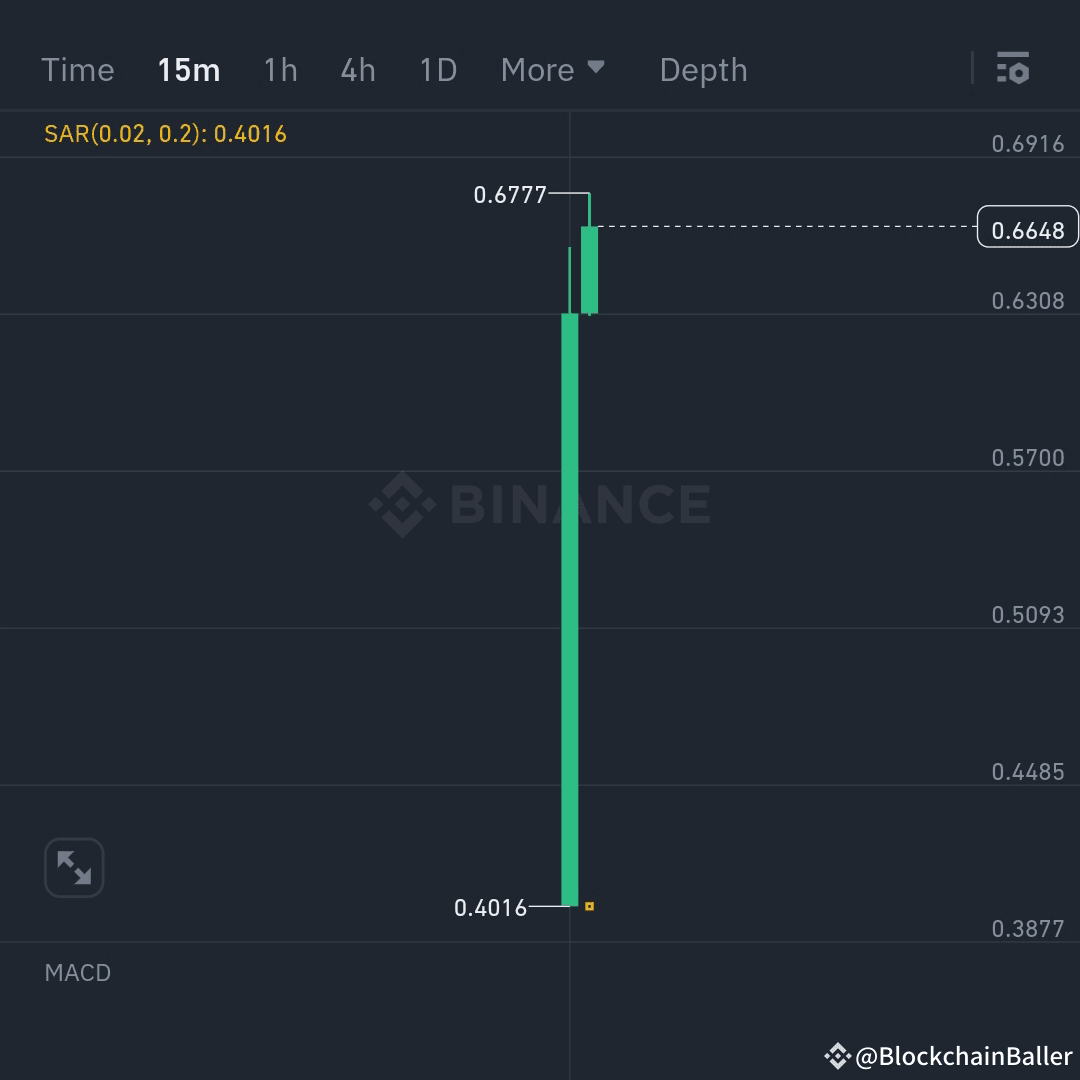Click the Time interval option
The width and height of the screenshot is (1080, 1080).
click(x=78, y=70)
